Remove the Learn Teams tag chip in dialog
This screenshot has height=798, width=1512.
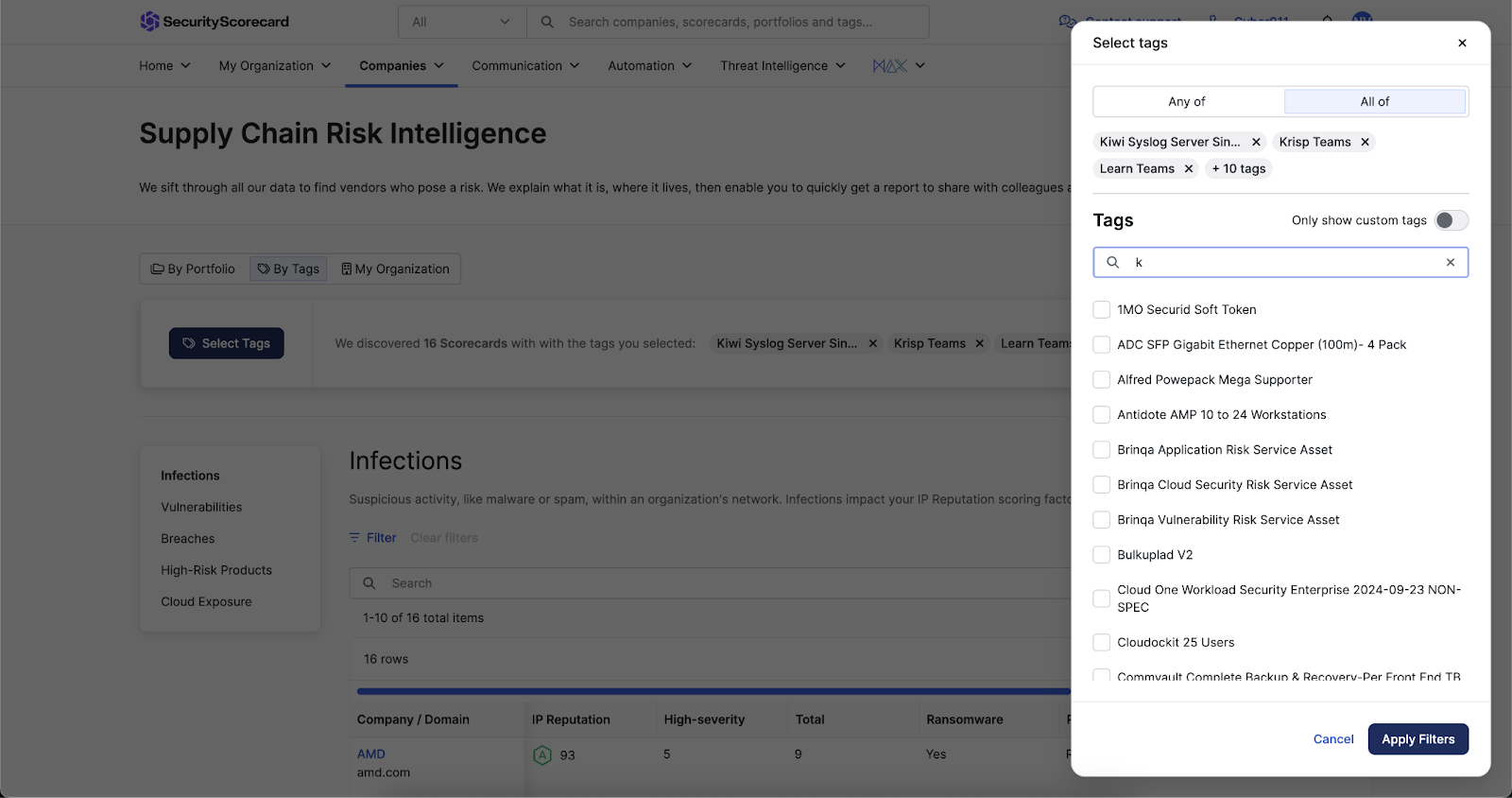coord(1189,168)
